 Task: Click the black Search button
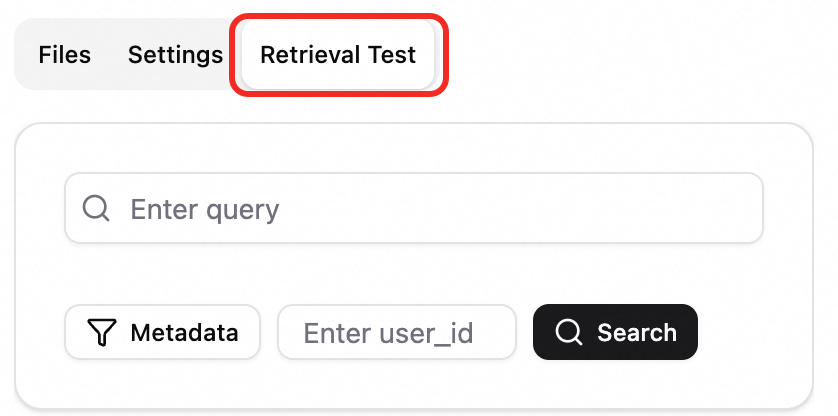615,332
